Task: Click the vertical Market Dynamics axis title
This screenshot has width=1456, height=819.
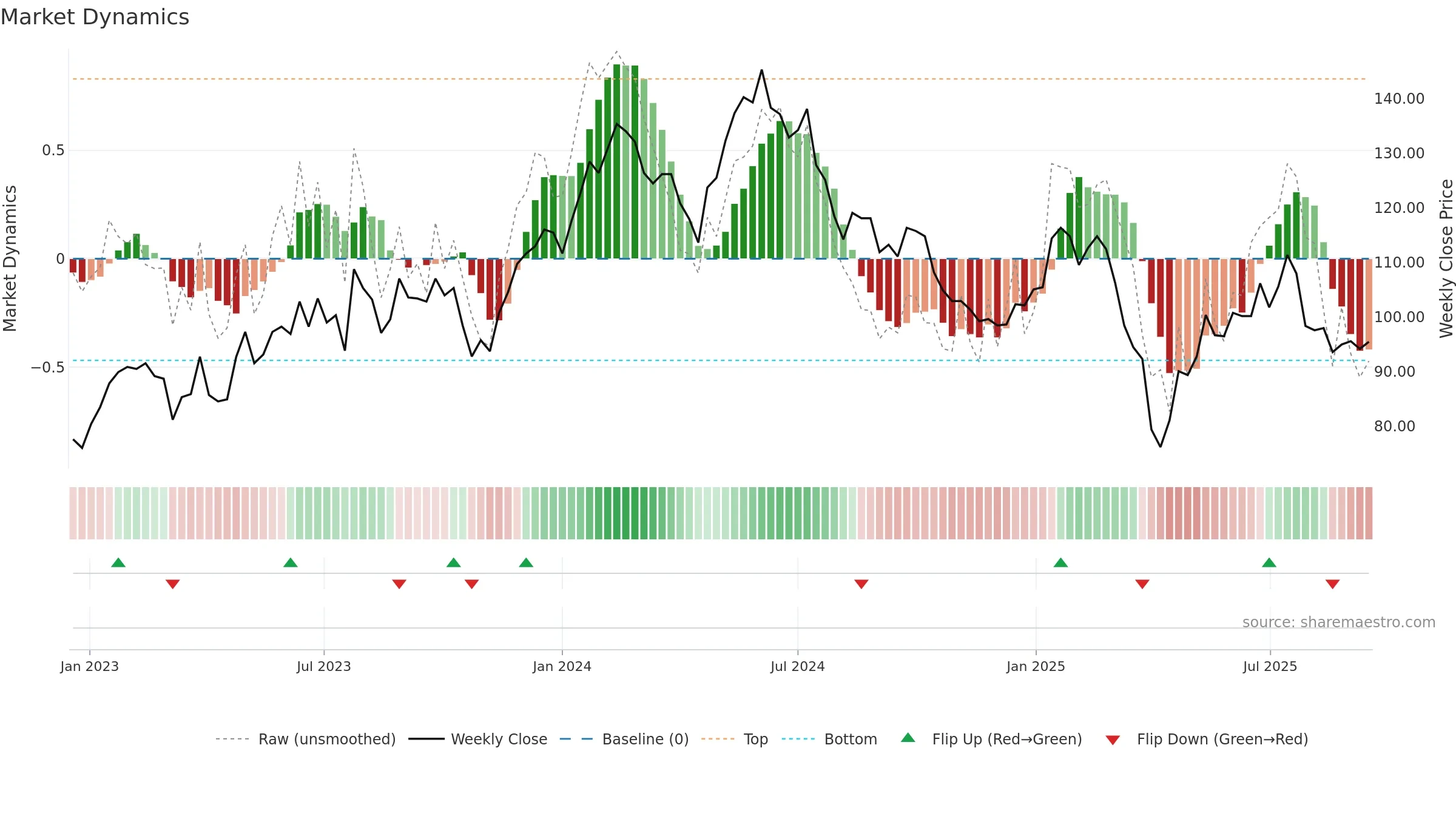Action: point(10,258)
